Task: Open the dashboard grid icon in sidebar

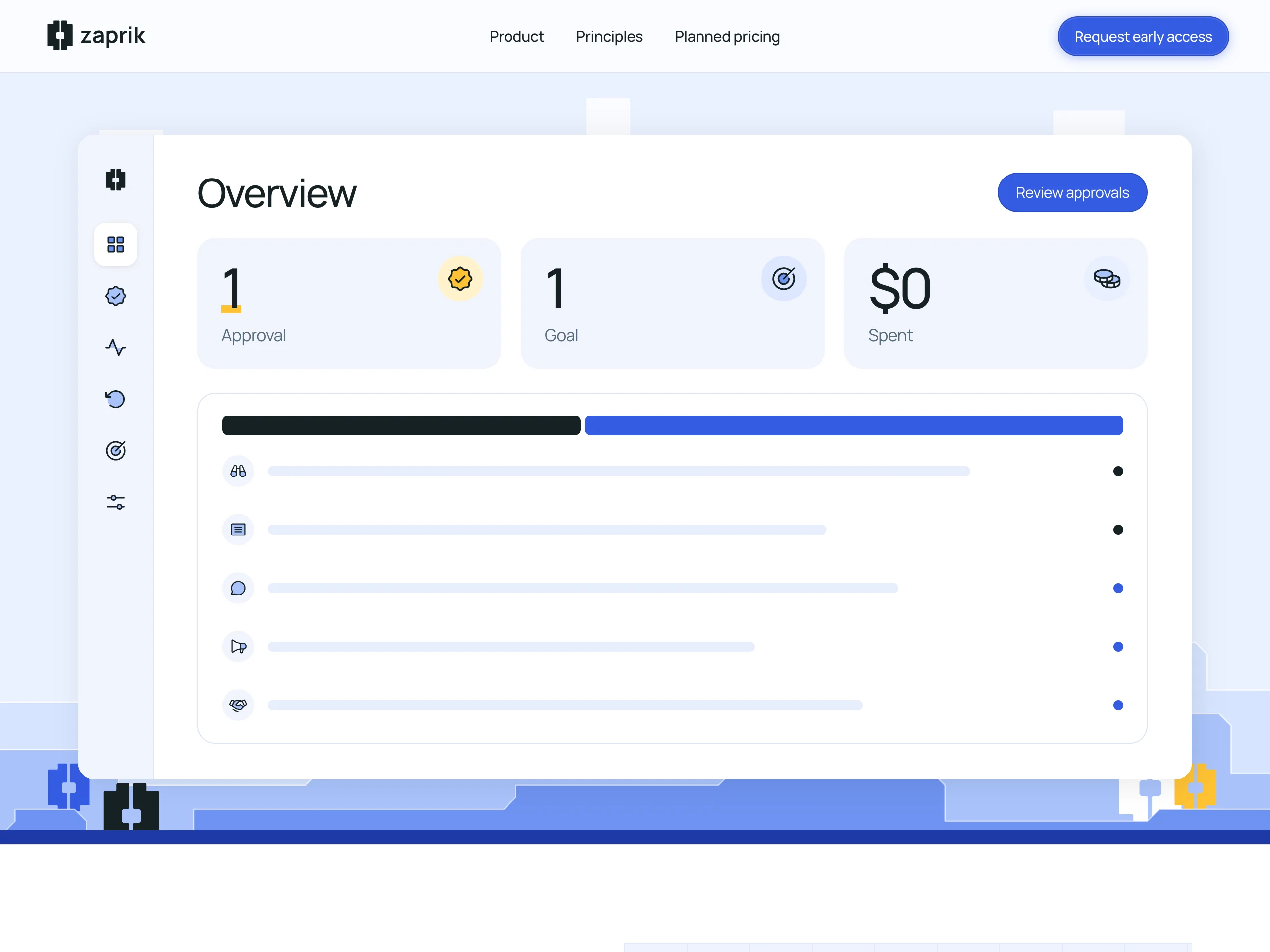Action: [x=116, y=244]
